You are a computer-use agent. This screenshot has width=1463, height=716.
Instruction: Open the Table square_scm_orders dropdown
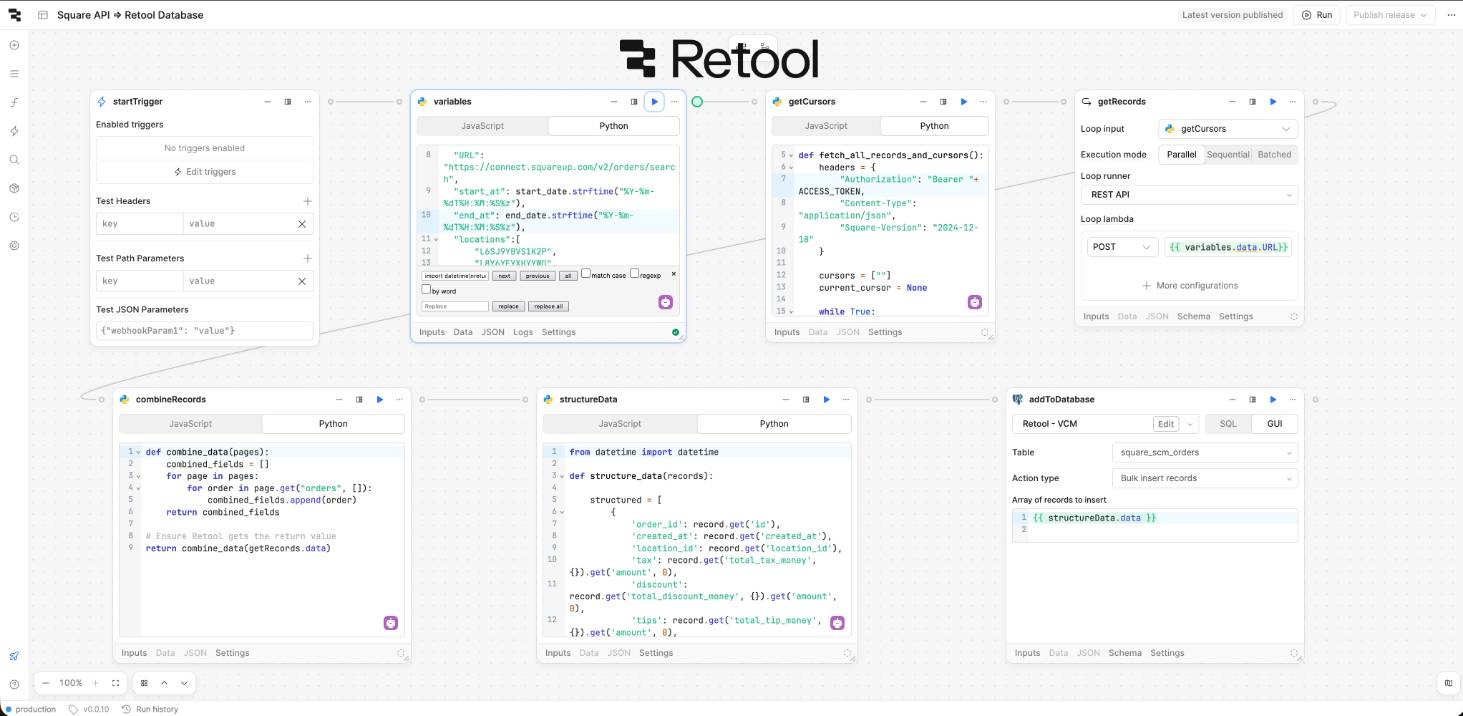tap(1205, 452)
